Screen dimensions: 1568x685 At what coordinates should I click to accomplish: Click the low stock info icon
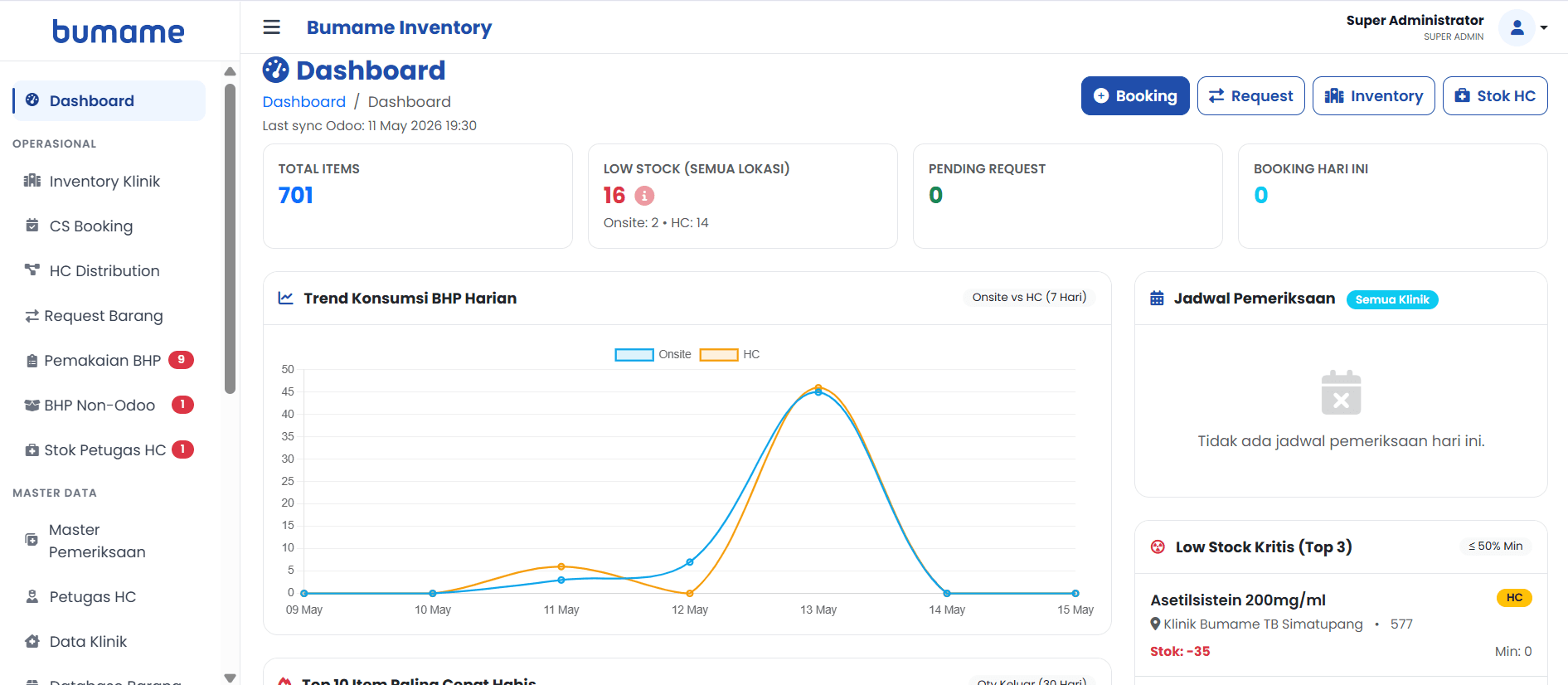pos(644,195)
